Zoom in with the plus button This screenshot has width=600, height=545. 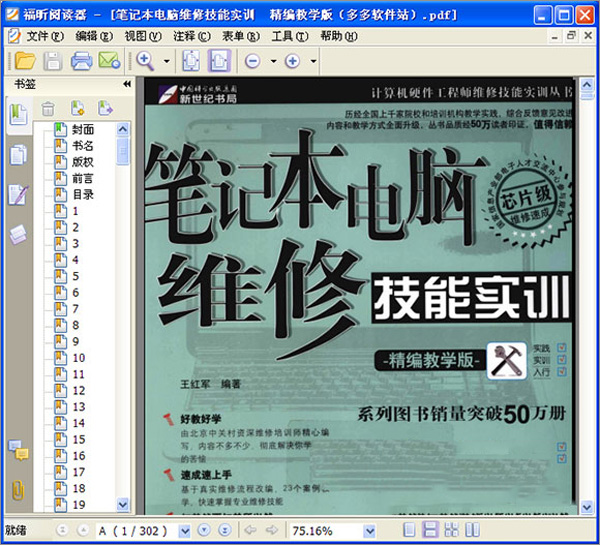[292, 61]
